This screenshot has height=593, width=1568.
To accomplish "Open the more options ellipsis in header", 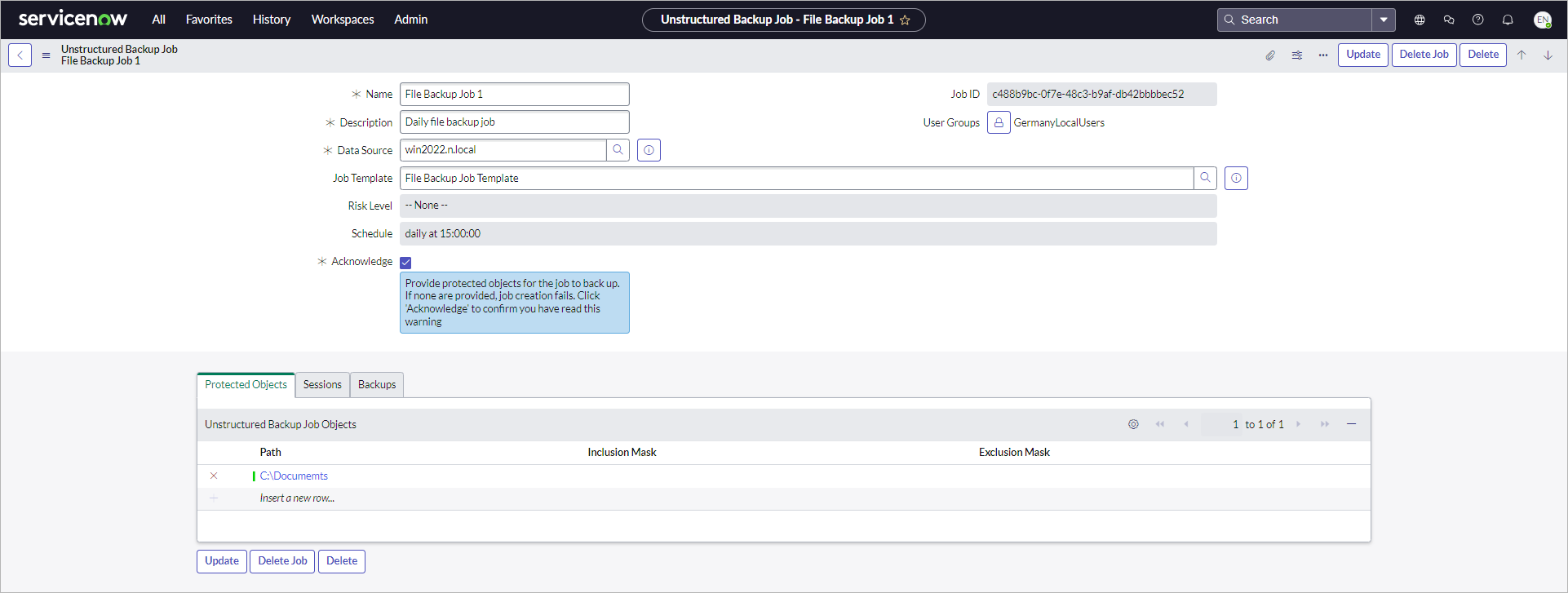I will (1323, 55).
